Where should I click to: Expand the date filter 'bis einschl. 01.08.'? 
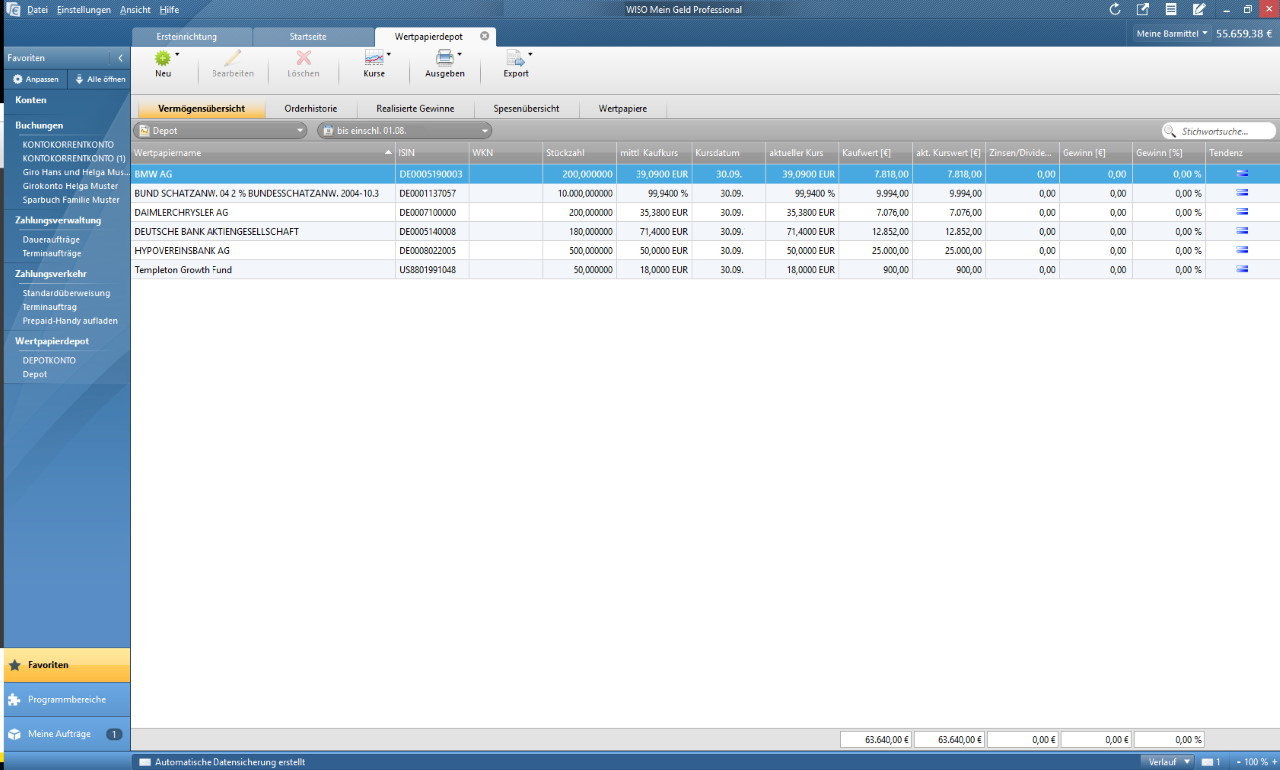(x=404, y=131)
